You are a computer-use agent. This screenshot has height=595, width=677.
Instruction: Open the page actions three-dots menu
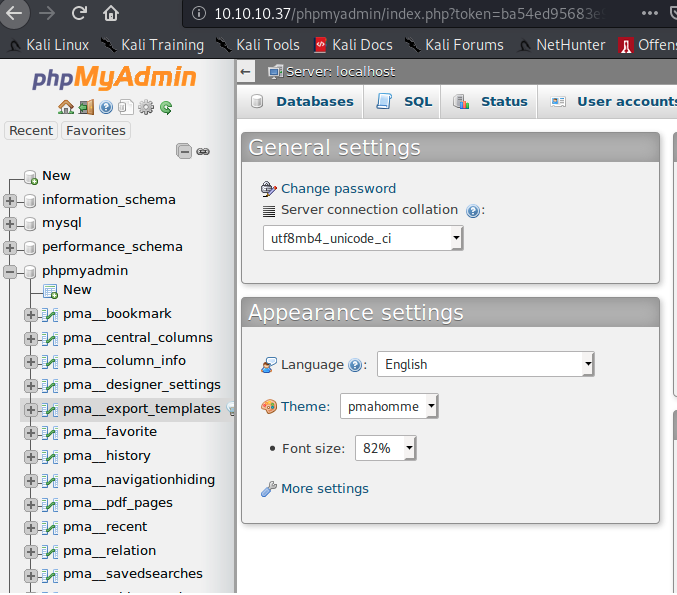650,13
